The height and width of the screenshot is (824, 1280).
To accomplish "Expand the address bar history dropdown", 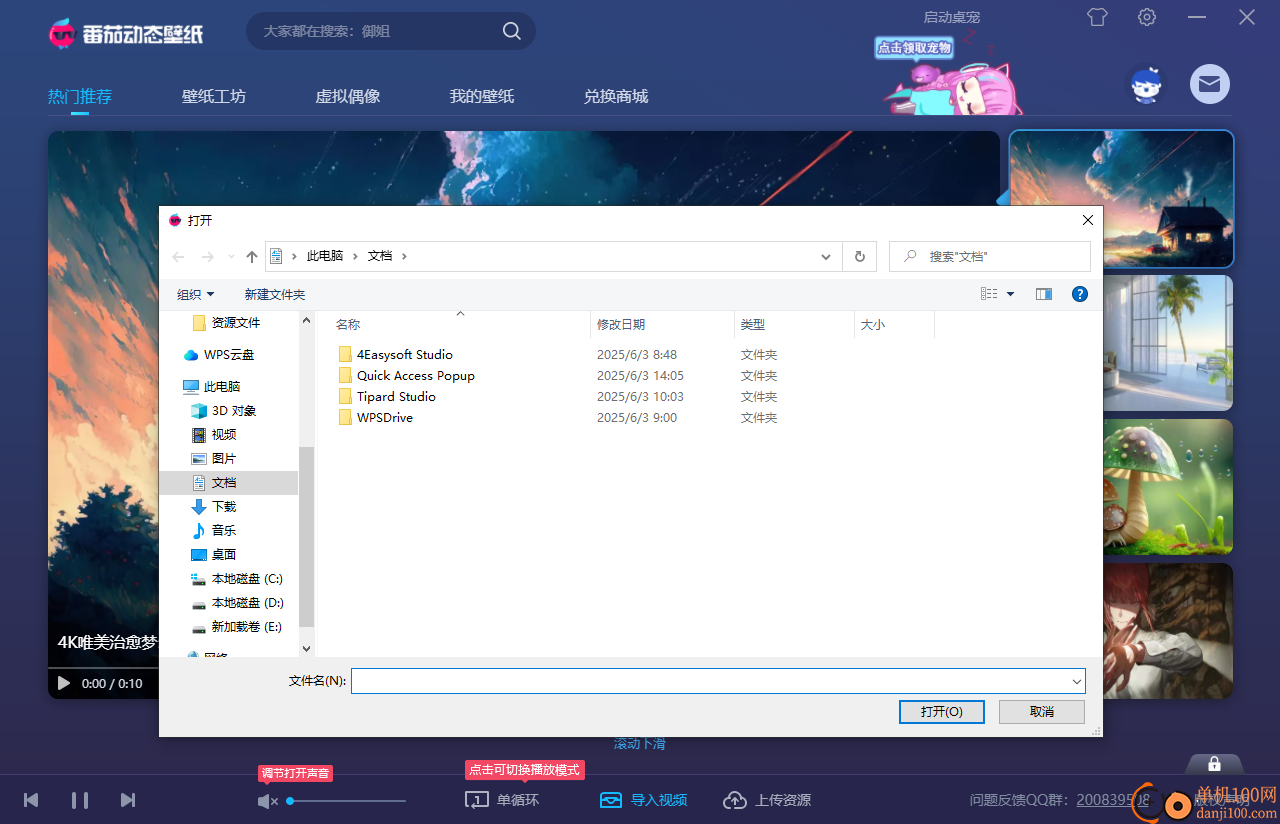I will pyautogui.click(x=826, y=256).
